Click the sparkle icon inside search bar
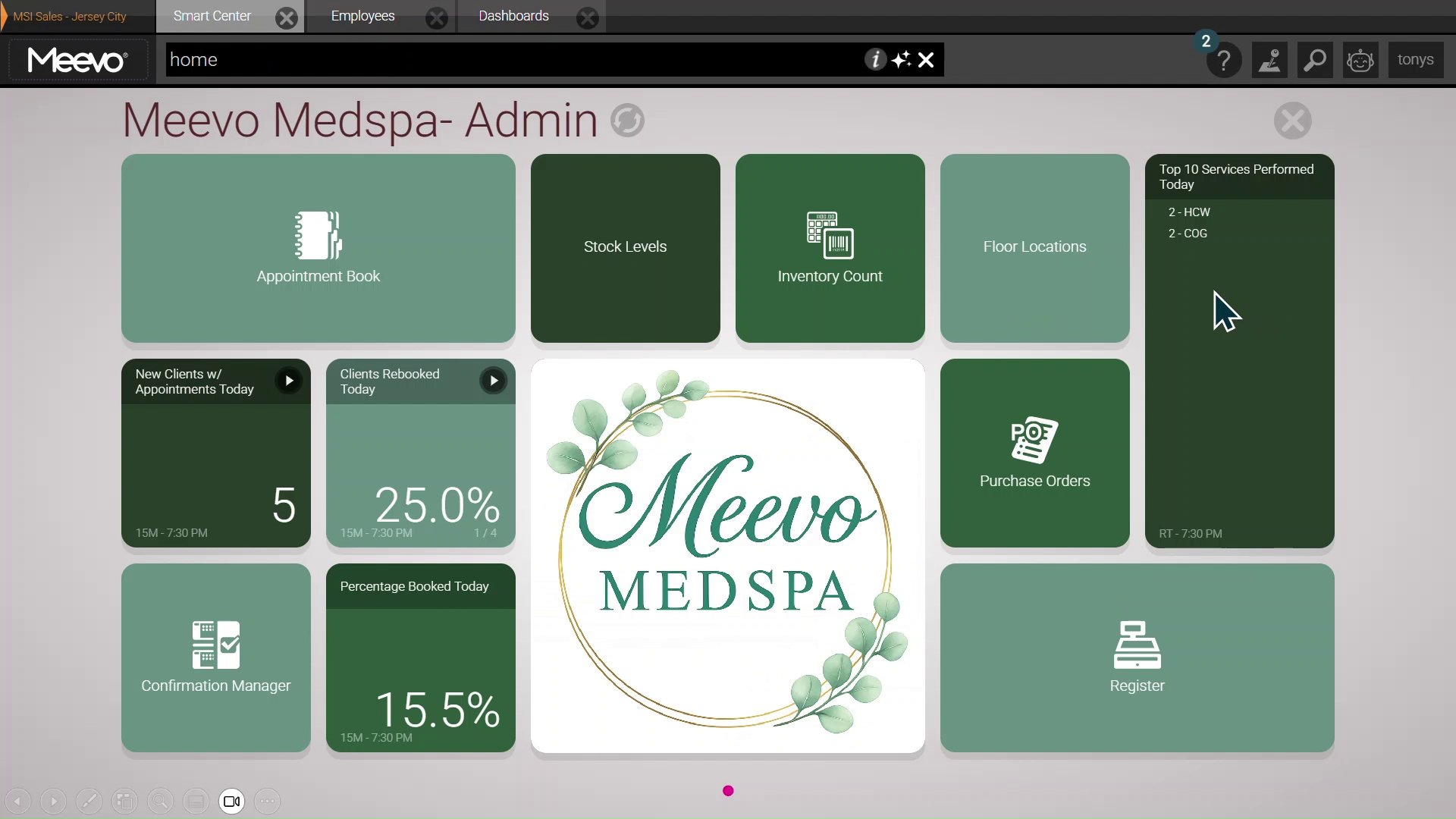This screenshot has height=819, width=1456. tap(901, 59)
